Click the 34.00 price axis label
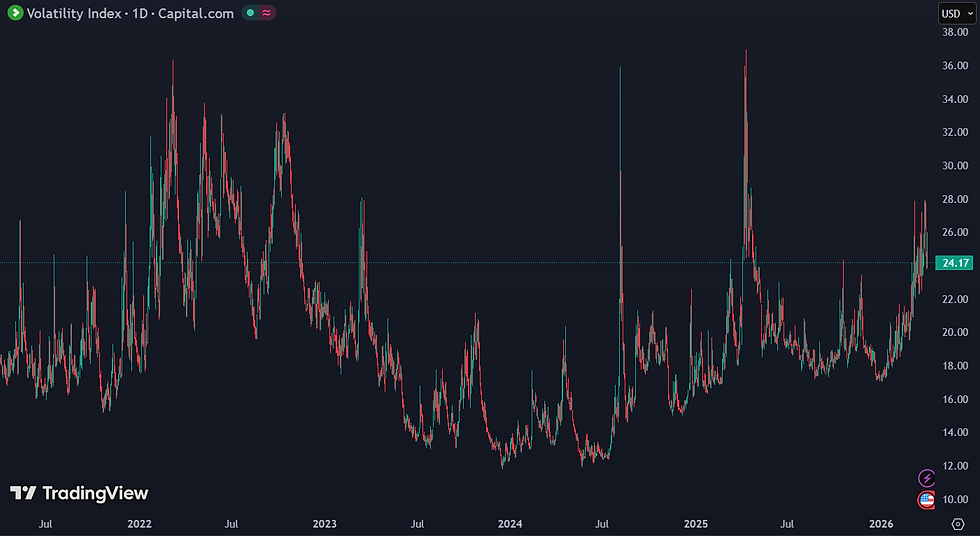980x536 pixels. [x=955, y=99]
